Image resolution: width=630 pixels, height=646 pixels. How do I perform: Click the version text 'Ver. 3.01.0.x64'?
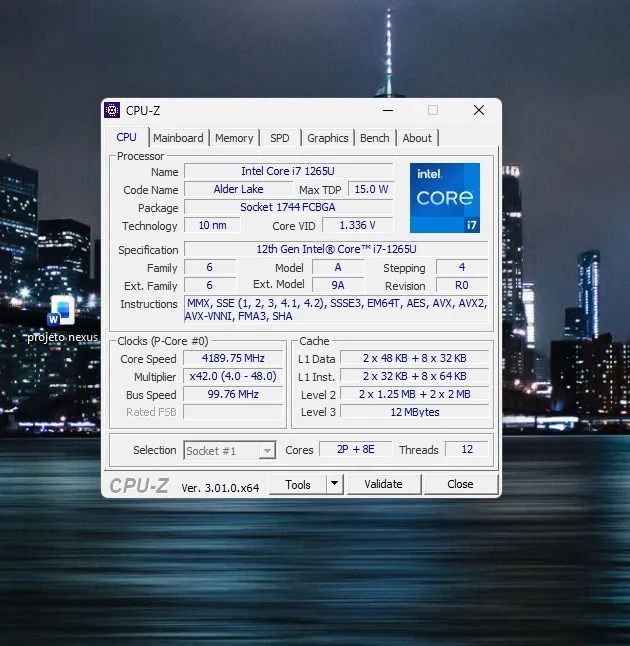[x=220, y=488]
